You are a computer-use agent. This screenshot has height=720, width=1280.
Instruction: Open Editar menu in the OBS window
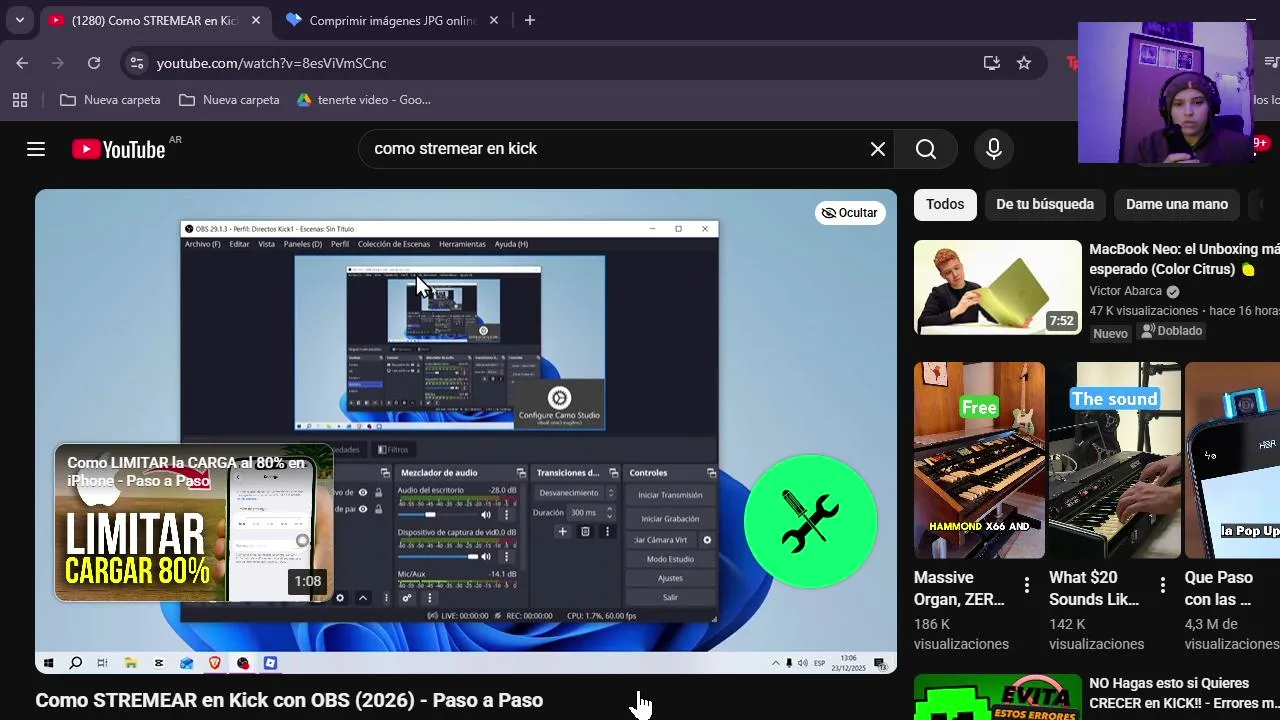[x=239, y=244]
